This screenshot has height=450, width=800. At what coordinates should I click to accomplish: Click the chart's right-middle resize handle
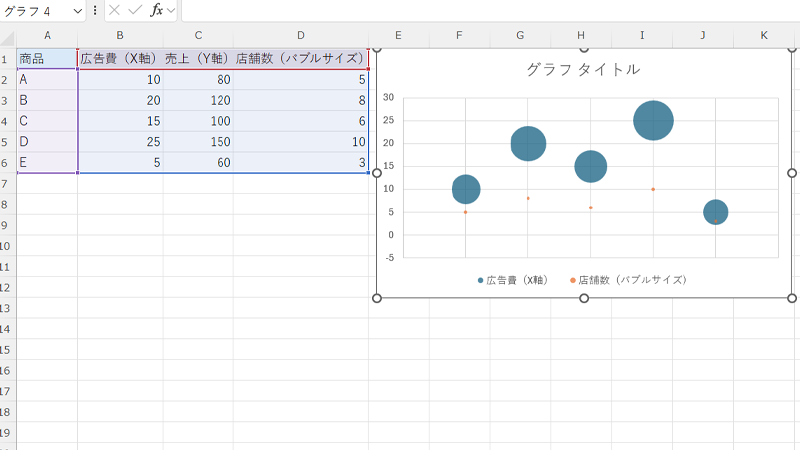(792, 173)
